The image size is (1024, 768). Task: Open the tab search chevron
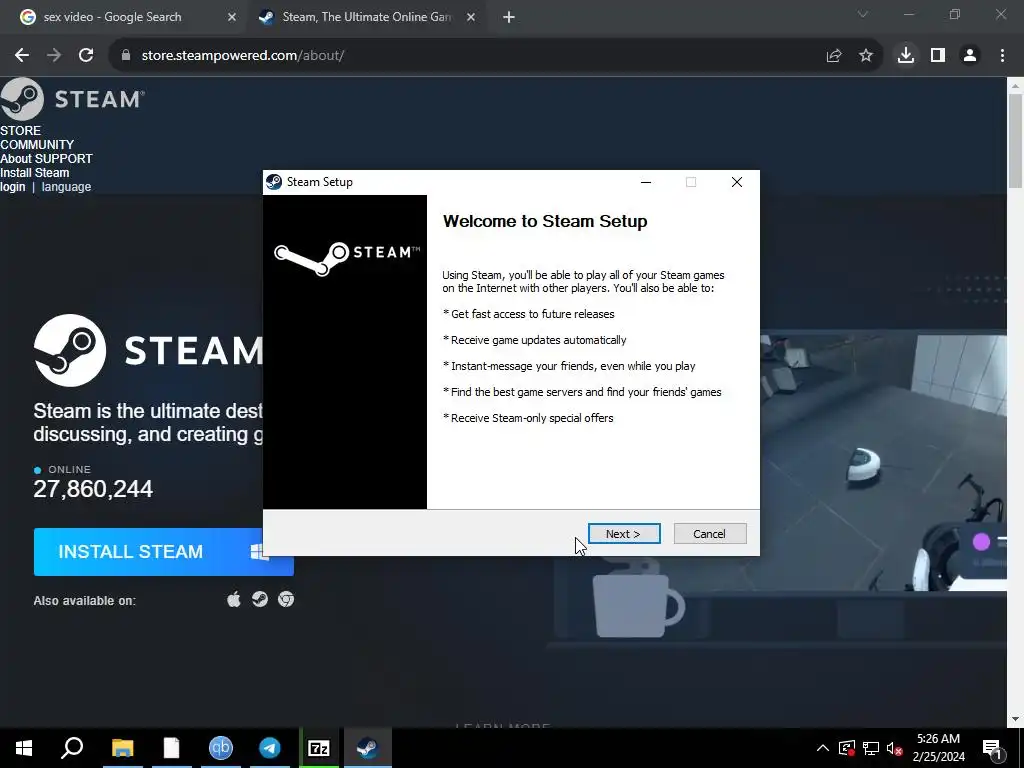click(863, 14)
